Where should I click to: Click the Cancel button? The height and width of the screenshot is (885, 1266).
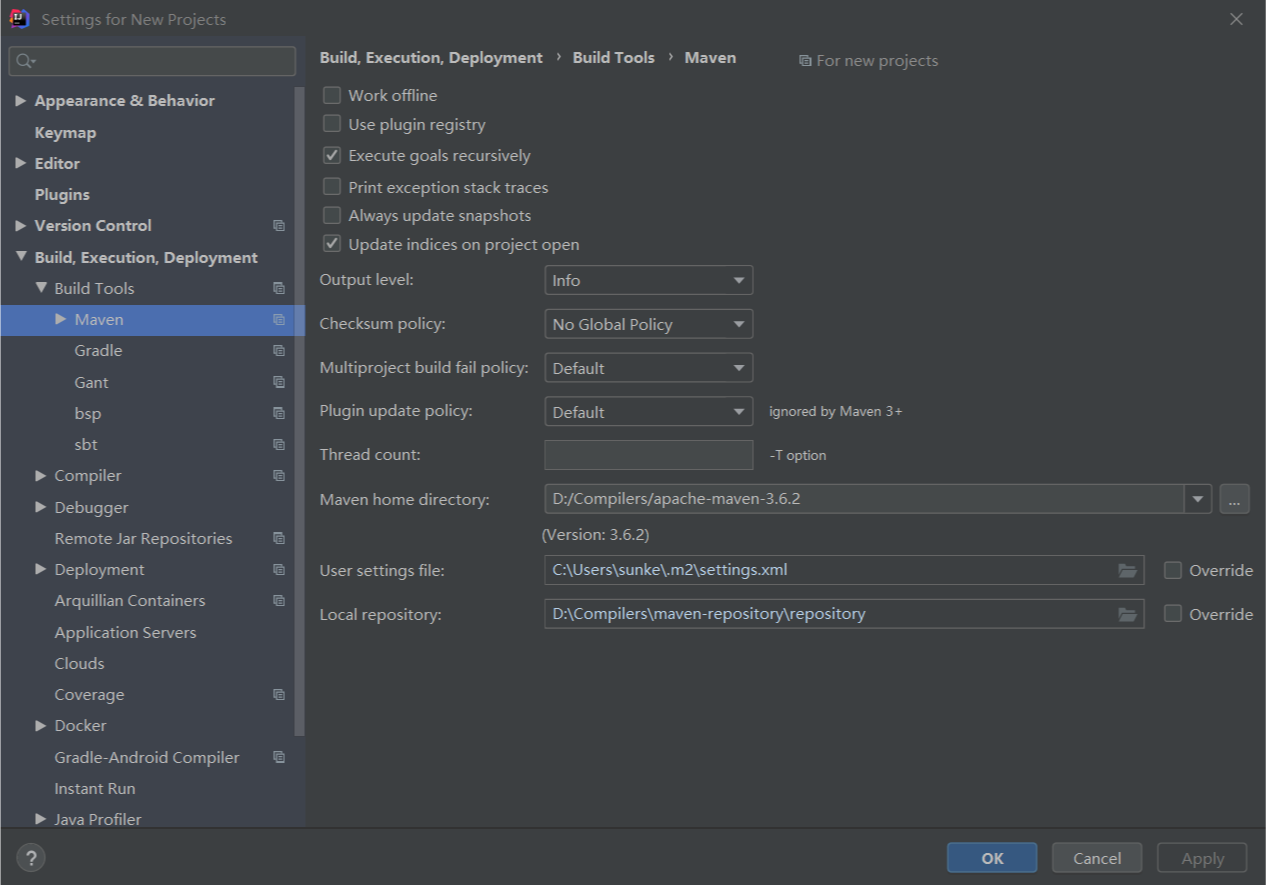[x=1097, y=858]
